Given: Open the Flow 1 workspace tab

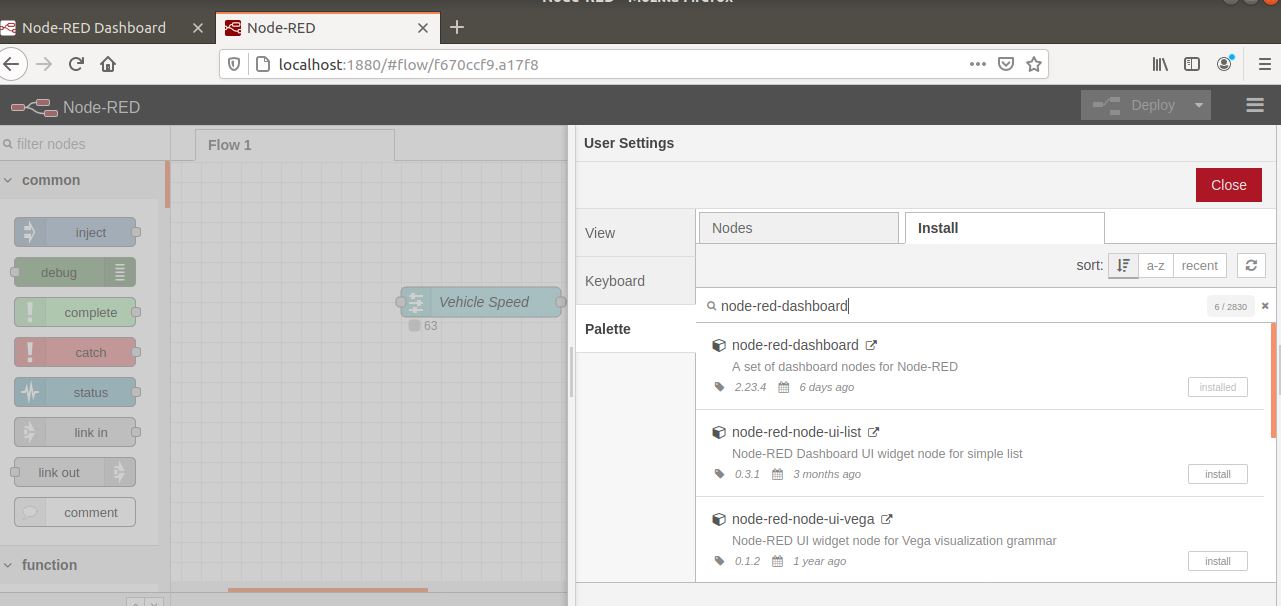Looking at the screenshot, I should (295, 145).
